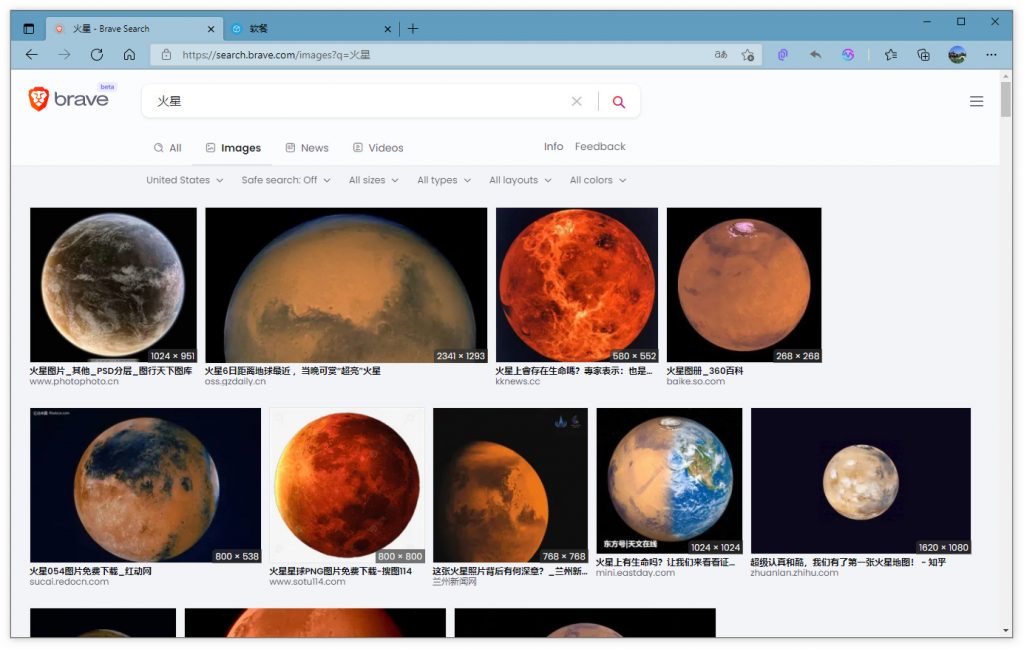Open the All colors filter dropdown

pos(597,180)
